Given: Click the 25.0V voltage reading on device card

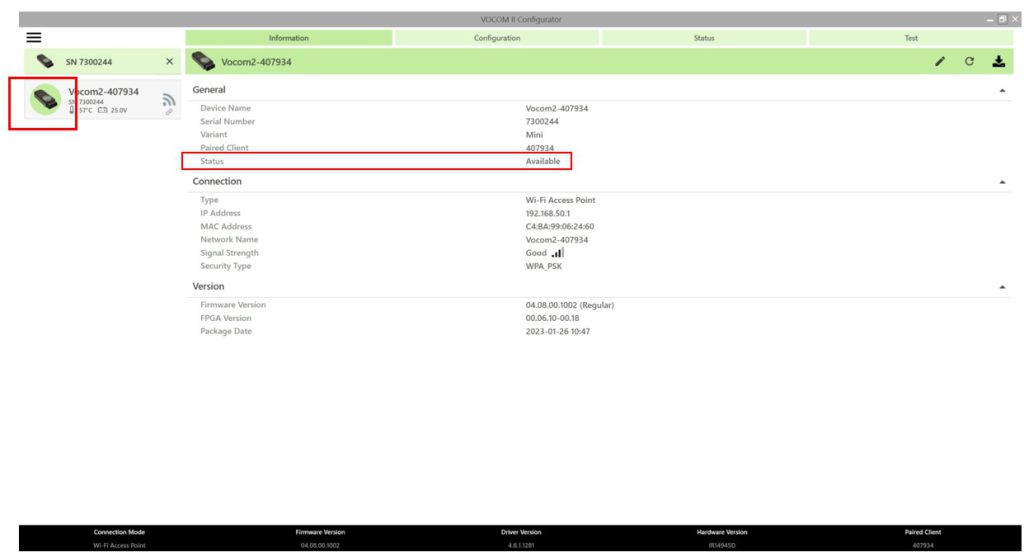Looking at the screenshot, I should (x=119, y=110).
